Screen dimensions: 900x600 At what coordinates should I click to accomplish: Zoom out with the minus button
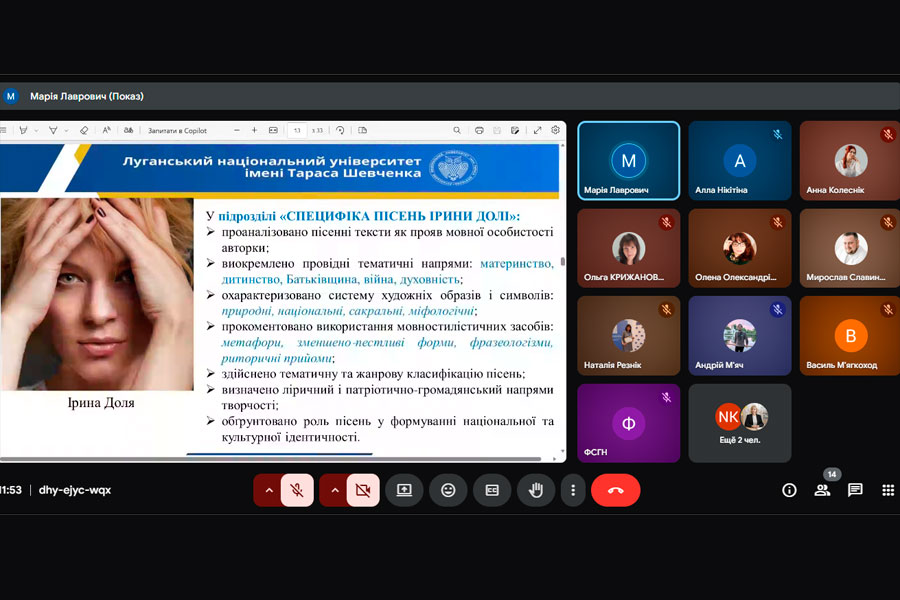(236, 130)
